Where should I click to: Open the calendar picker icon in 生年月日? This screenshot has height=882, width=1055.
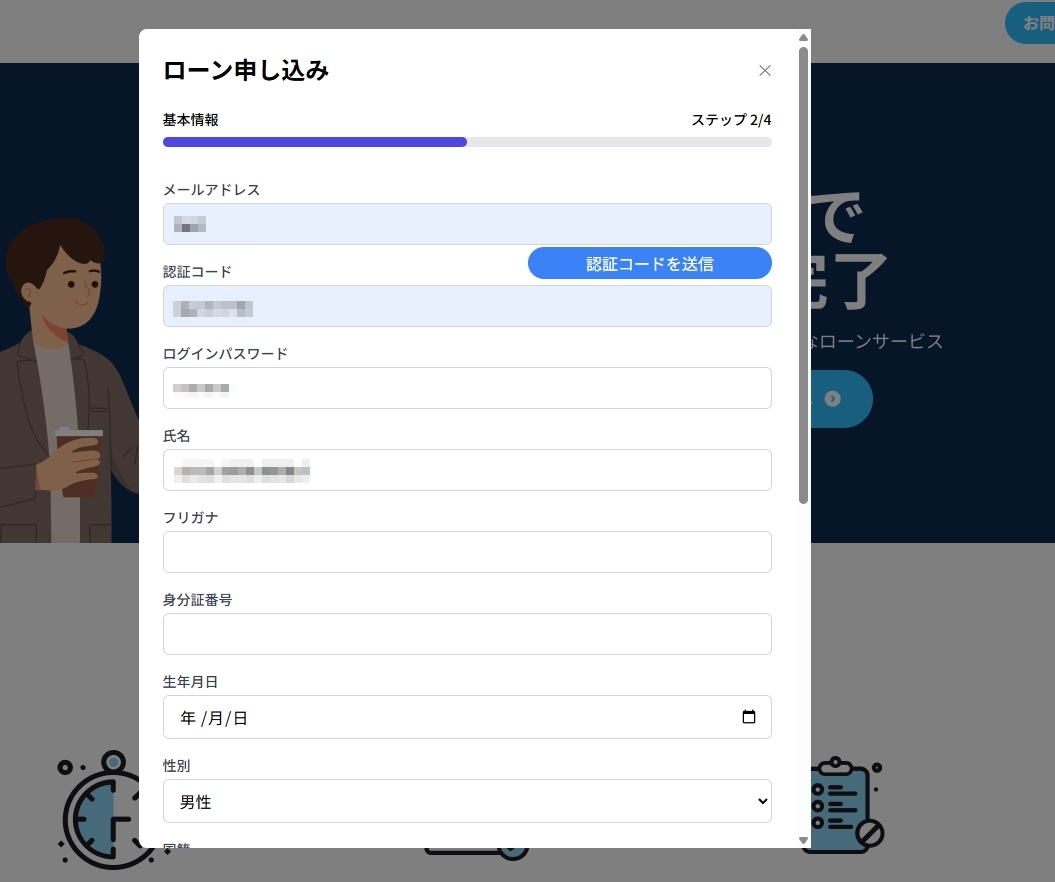(x=749, y=717)
